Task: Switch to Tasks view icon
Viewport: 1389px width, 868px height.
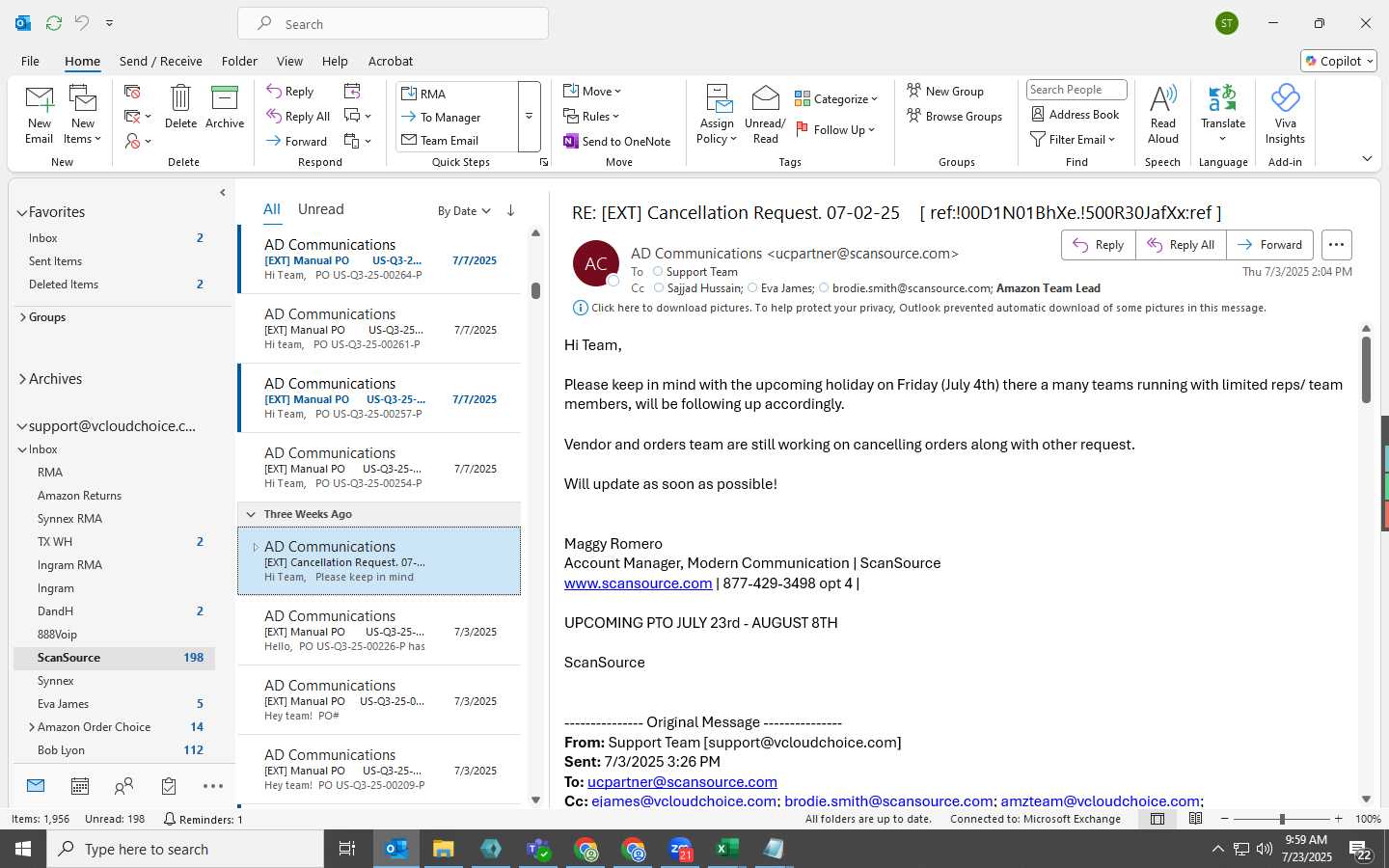Action: pyautogui.click(x=169, y=786)
